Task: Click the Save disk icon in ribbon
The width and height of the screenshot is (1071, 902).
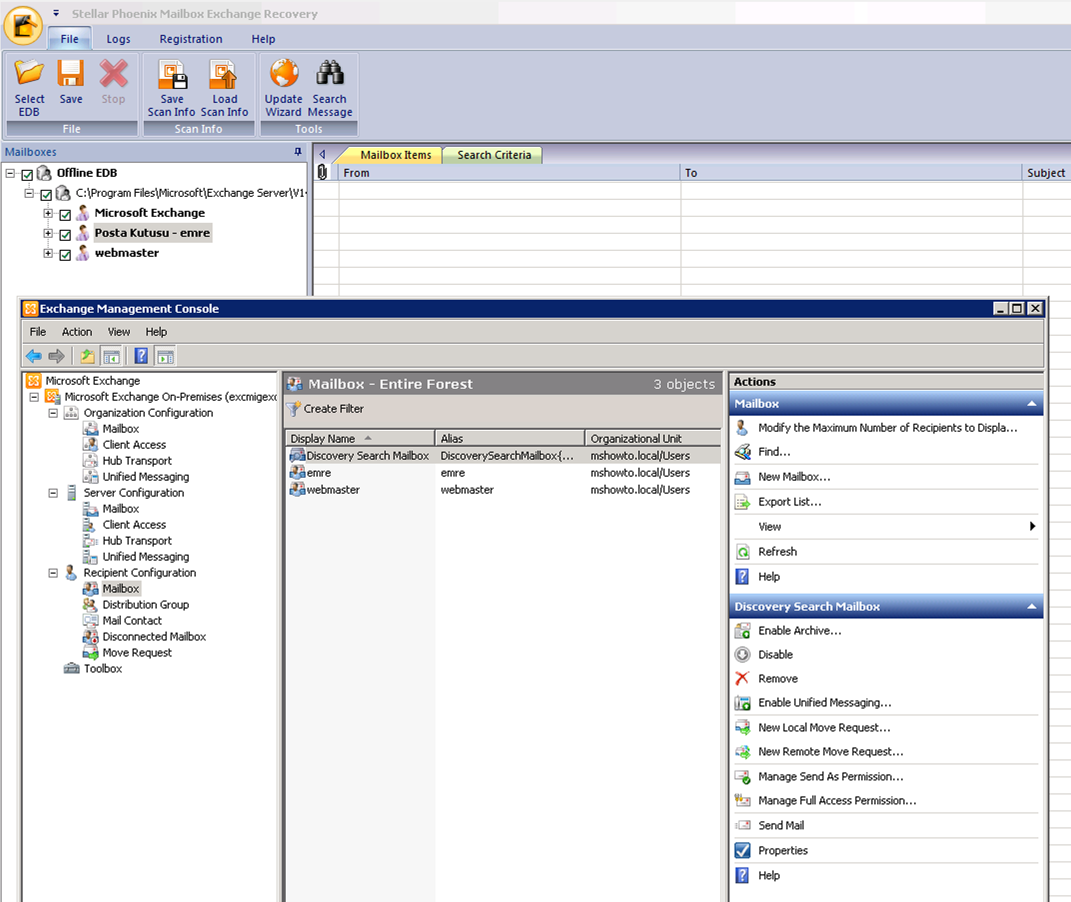Action: tap(70, 74)
